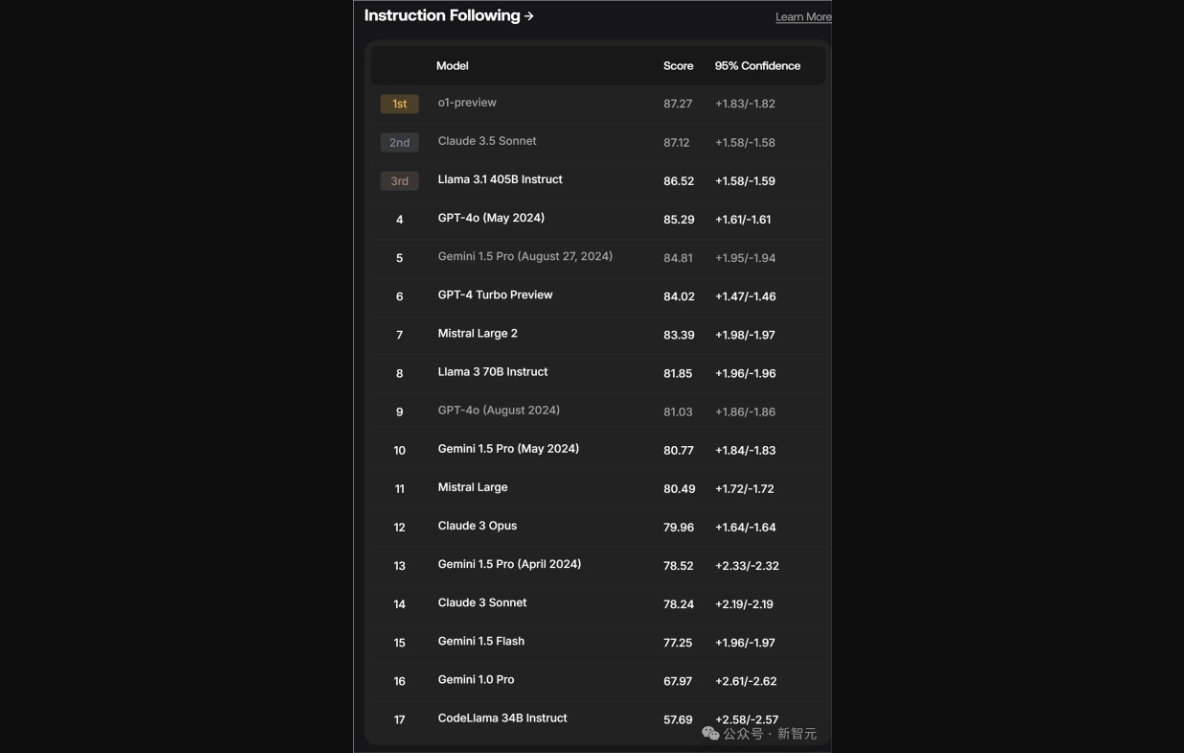Click the GPT-4 Turbo Preview entry

click(x=495, y=295)
